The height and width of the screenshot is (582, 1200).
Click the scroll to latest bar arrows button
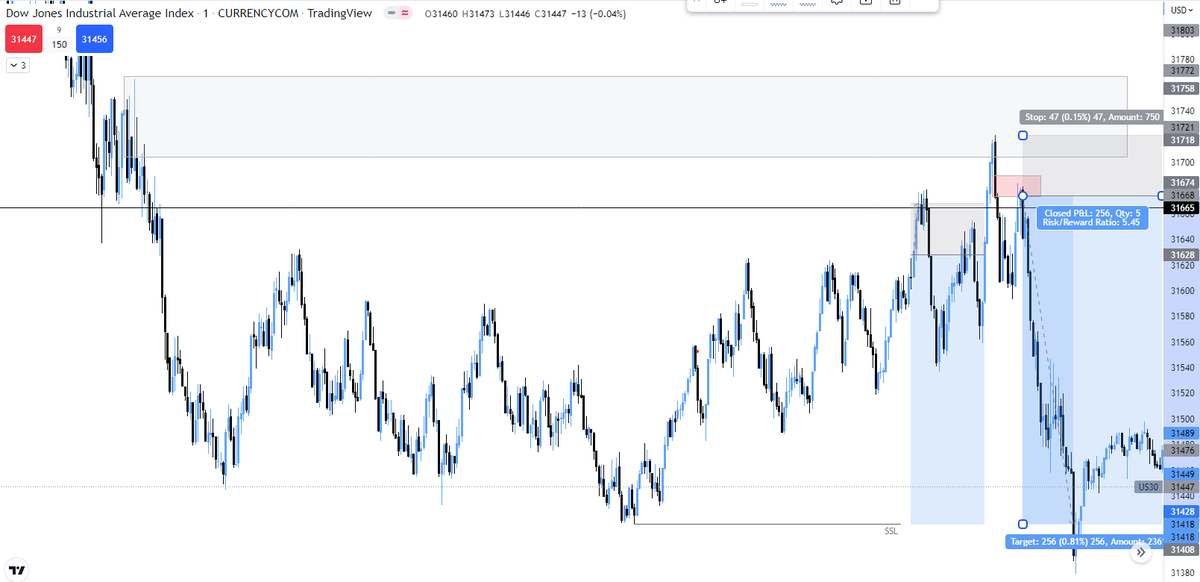1141,551
